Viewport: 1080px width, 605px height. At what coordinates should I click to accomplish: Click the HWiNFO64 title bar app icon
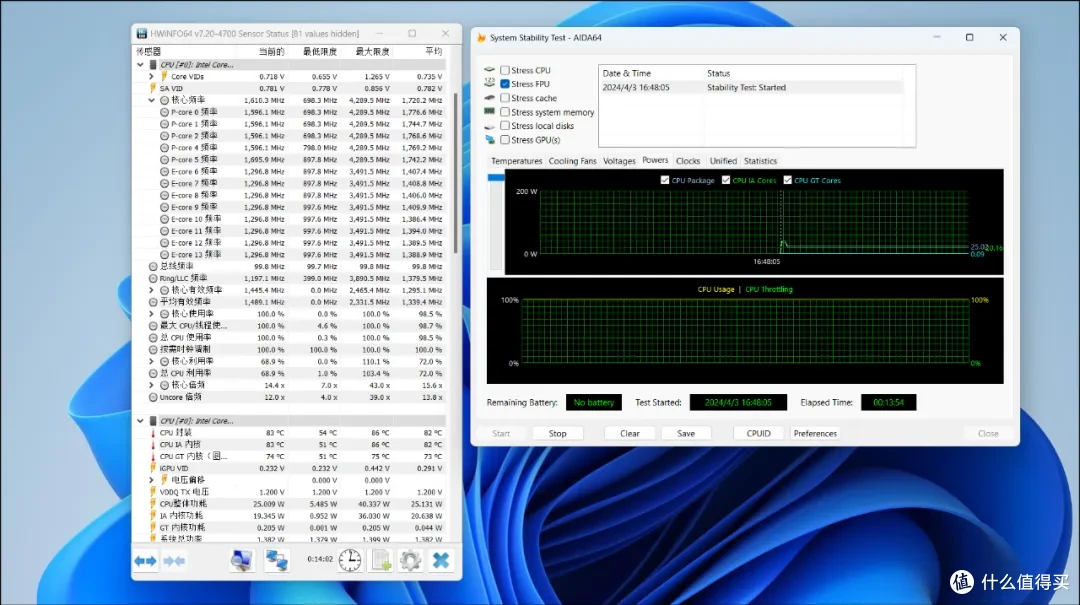(x=142, y=33)
